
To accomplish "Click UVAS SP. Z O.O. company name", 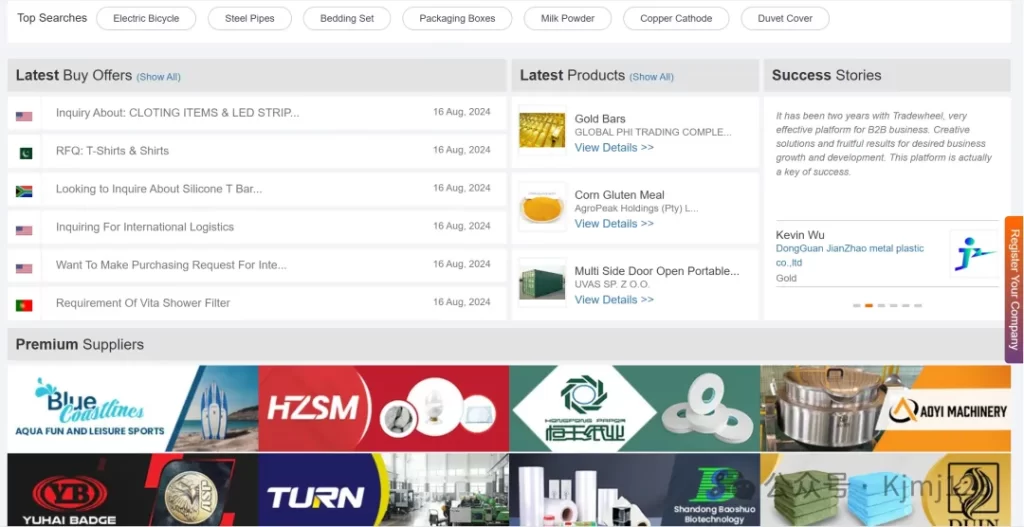I will point(612,285).
